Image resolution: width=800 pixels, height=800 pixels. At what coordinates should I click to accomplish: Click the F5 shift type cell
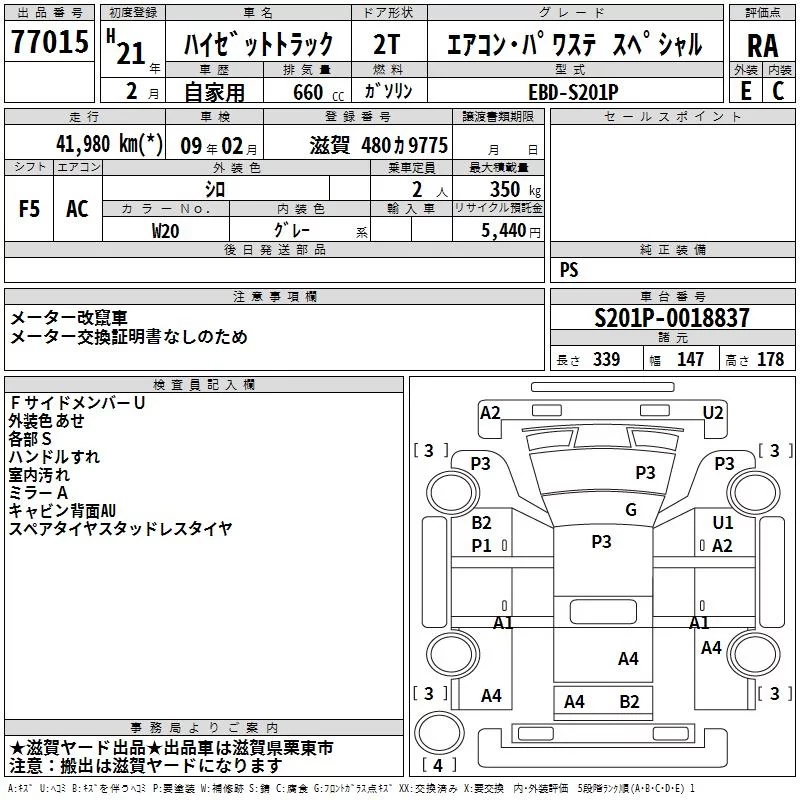tap(30, 208)
